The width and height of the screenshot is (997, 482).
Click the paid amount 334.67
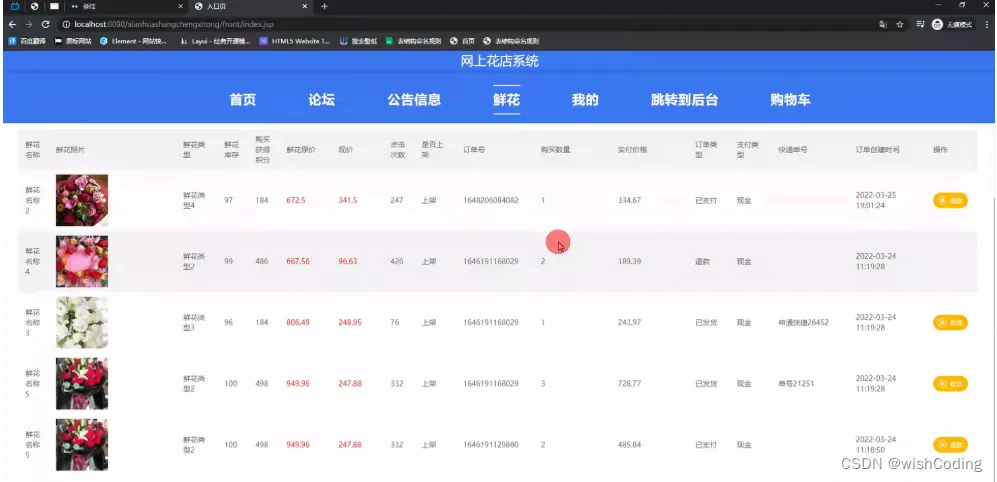(x=629, y=200)
